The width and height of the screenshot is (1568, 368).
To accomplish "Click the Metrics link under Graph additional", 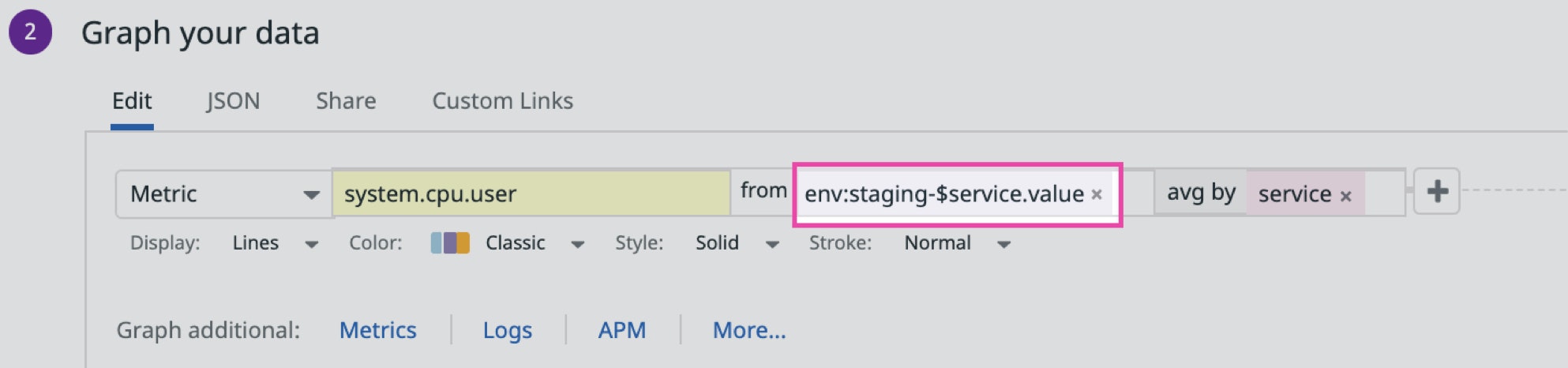I will [377, 330].
